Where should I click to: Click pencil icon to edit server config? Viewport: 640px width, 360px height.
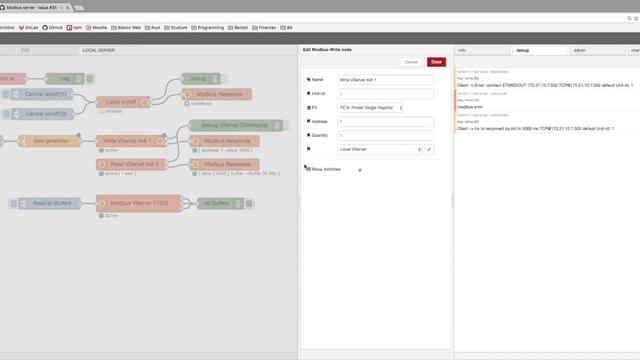pyautogui.click(x=429, y=149)
